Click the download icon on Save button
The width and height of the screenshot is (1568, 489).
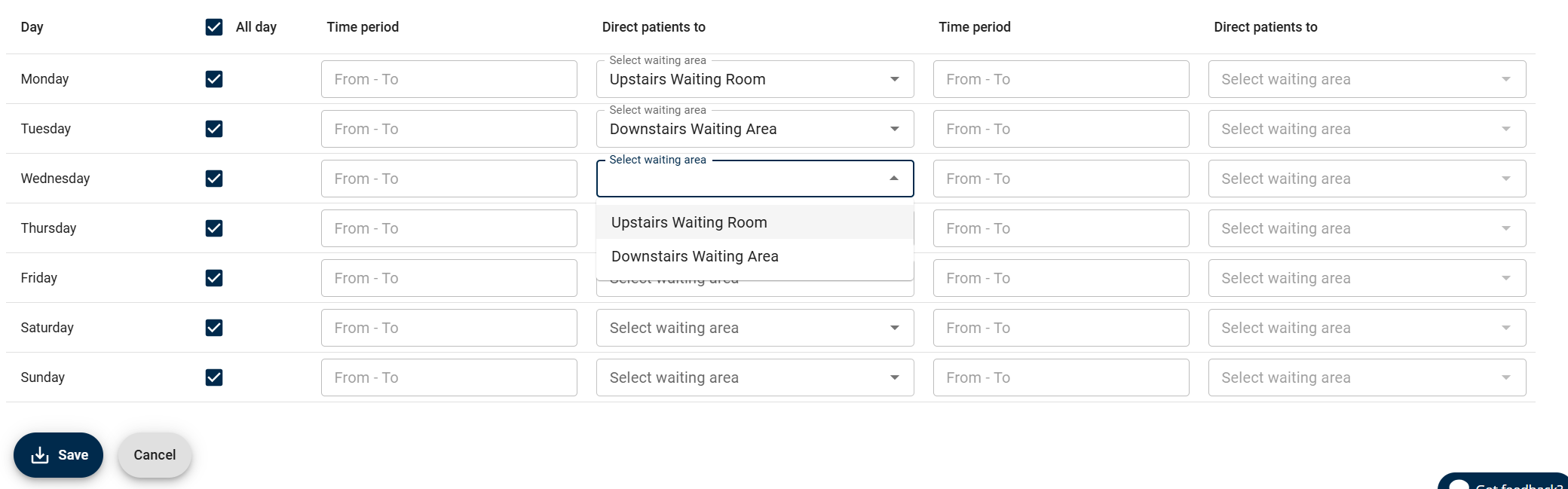tap(40, 455)
